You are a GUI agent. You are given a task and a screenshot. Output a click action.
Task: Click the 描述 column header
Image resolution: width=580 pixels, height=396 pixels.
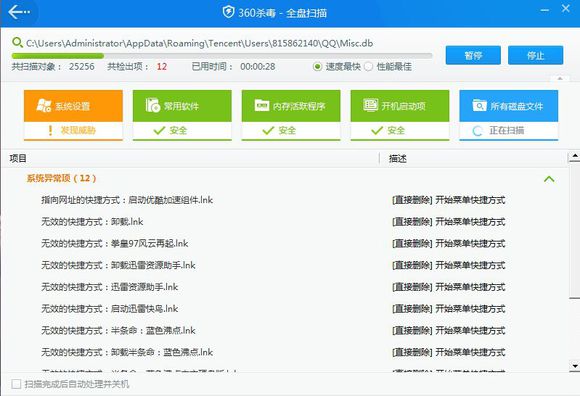(x=398, y=159)
